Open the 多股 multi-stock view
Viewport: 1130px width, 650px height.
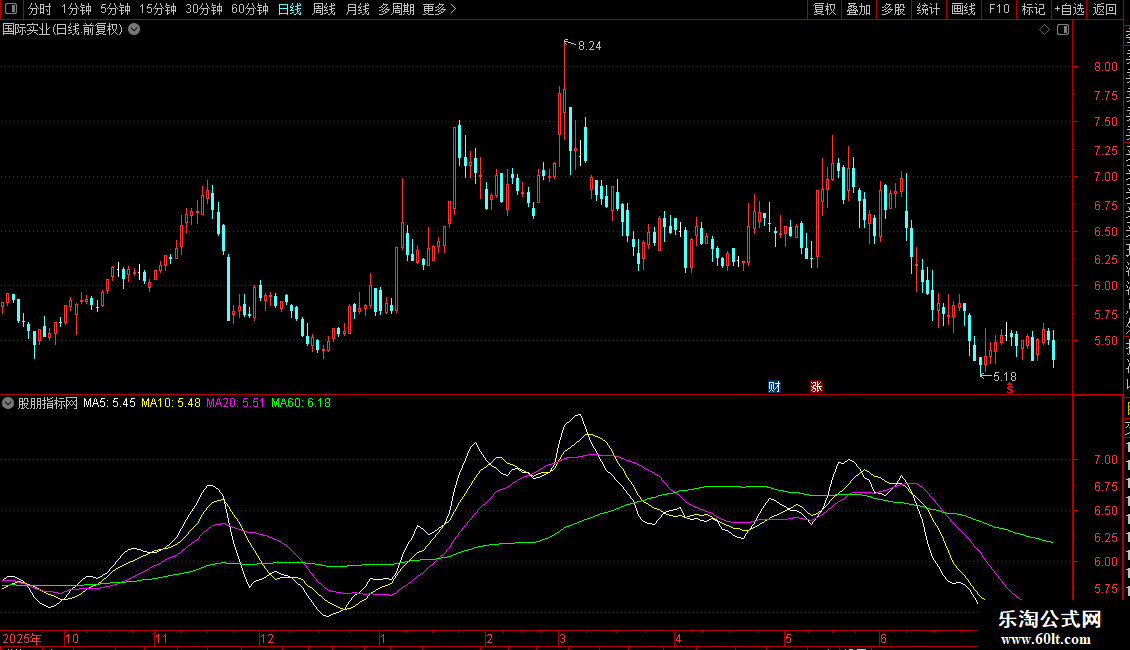[893, 9]
